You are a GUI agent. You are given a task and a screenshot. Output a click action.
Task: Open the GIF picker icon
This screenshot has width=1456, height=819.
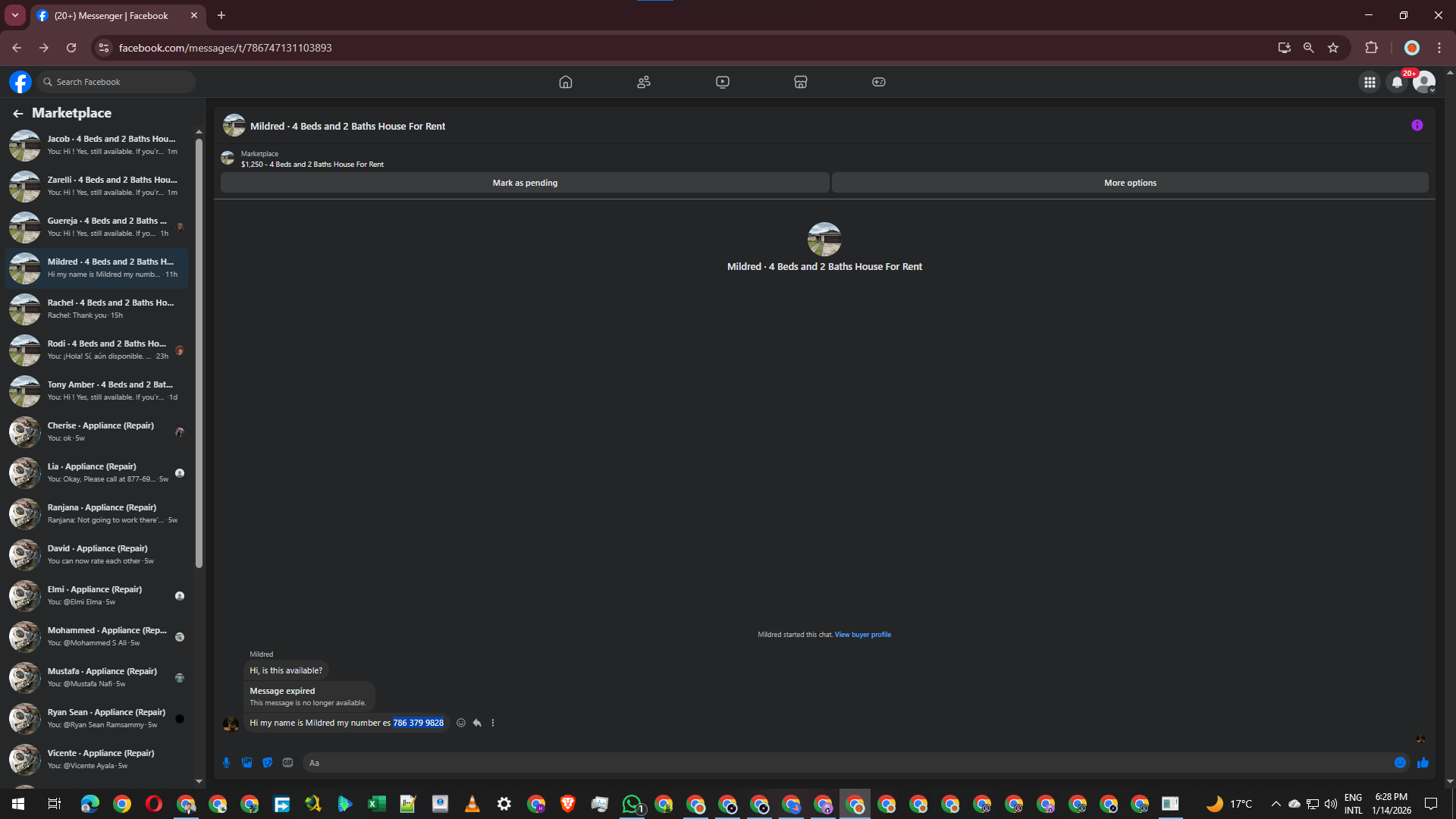coord(287,763)
